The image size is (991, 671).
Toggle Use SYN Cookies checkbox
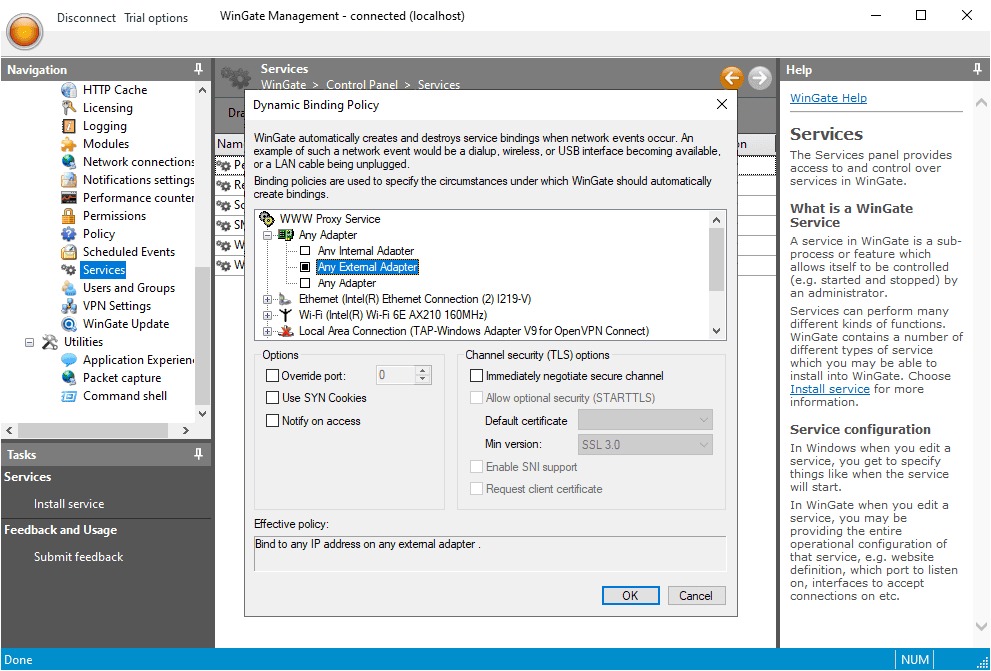tap(273, 398)
